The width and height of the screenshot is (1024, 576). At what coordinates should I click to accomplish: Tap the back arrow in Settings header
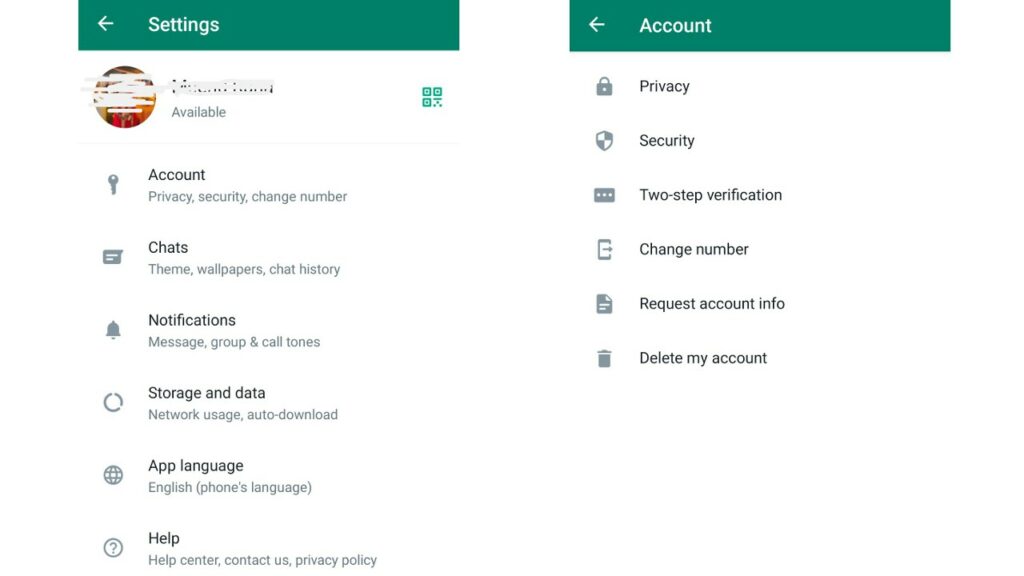click(x=105, y=24)
